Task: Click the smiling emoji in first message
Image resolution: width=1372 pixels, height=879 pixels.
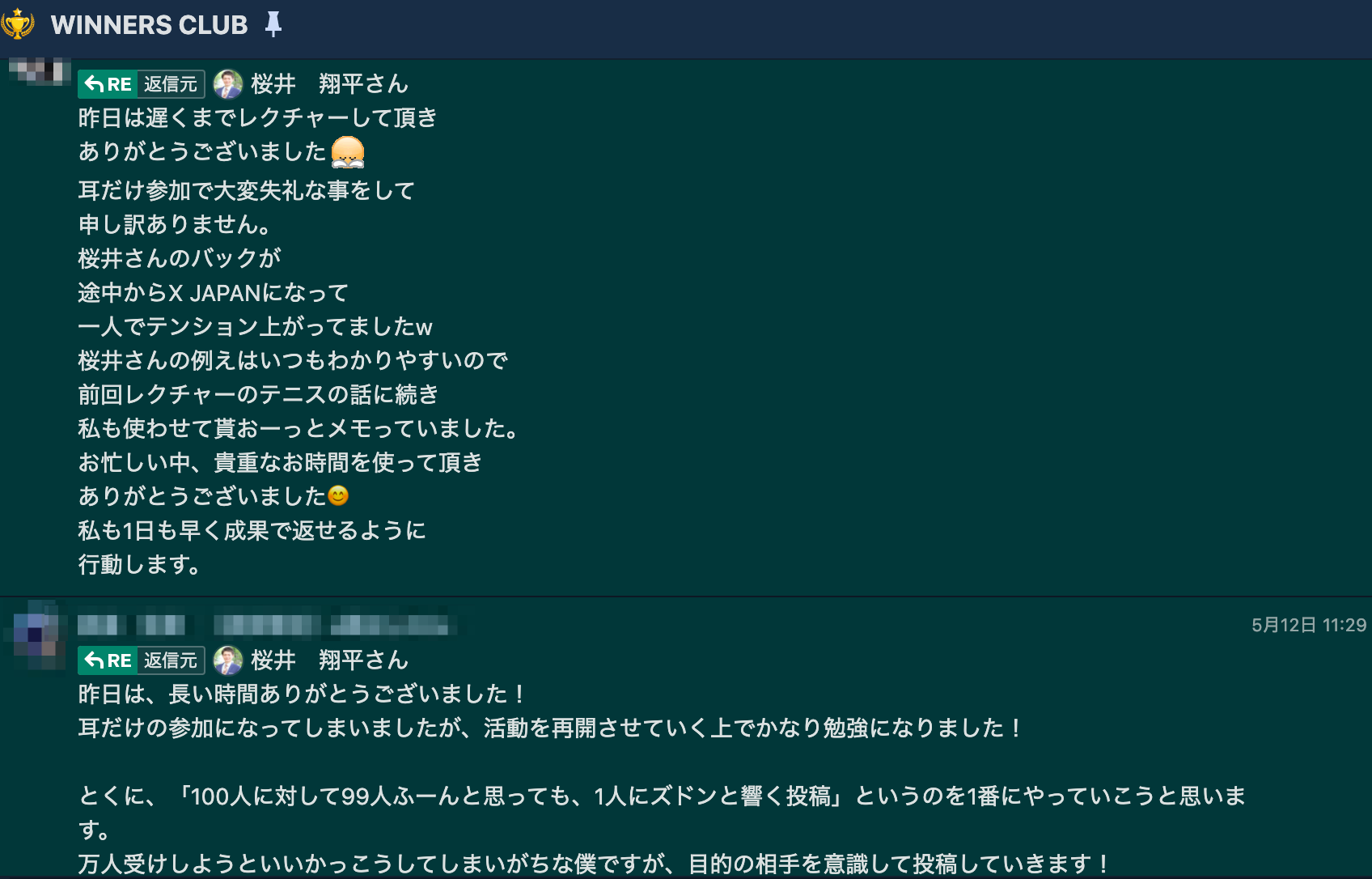Action: pos(338,495)
